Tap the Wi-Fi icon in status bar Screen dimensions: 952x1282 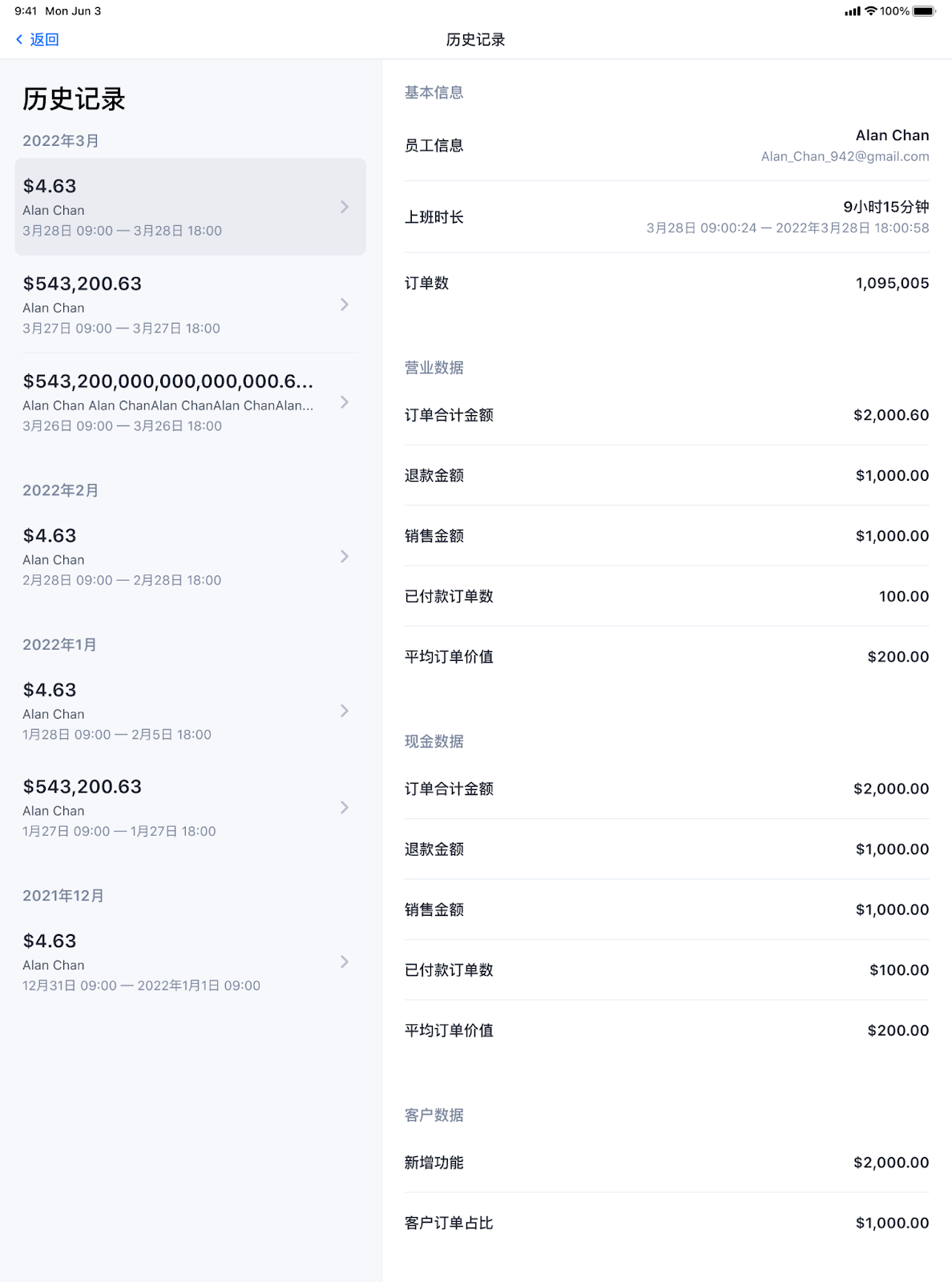tap(870, 11)
